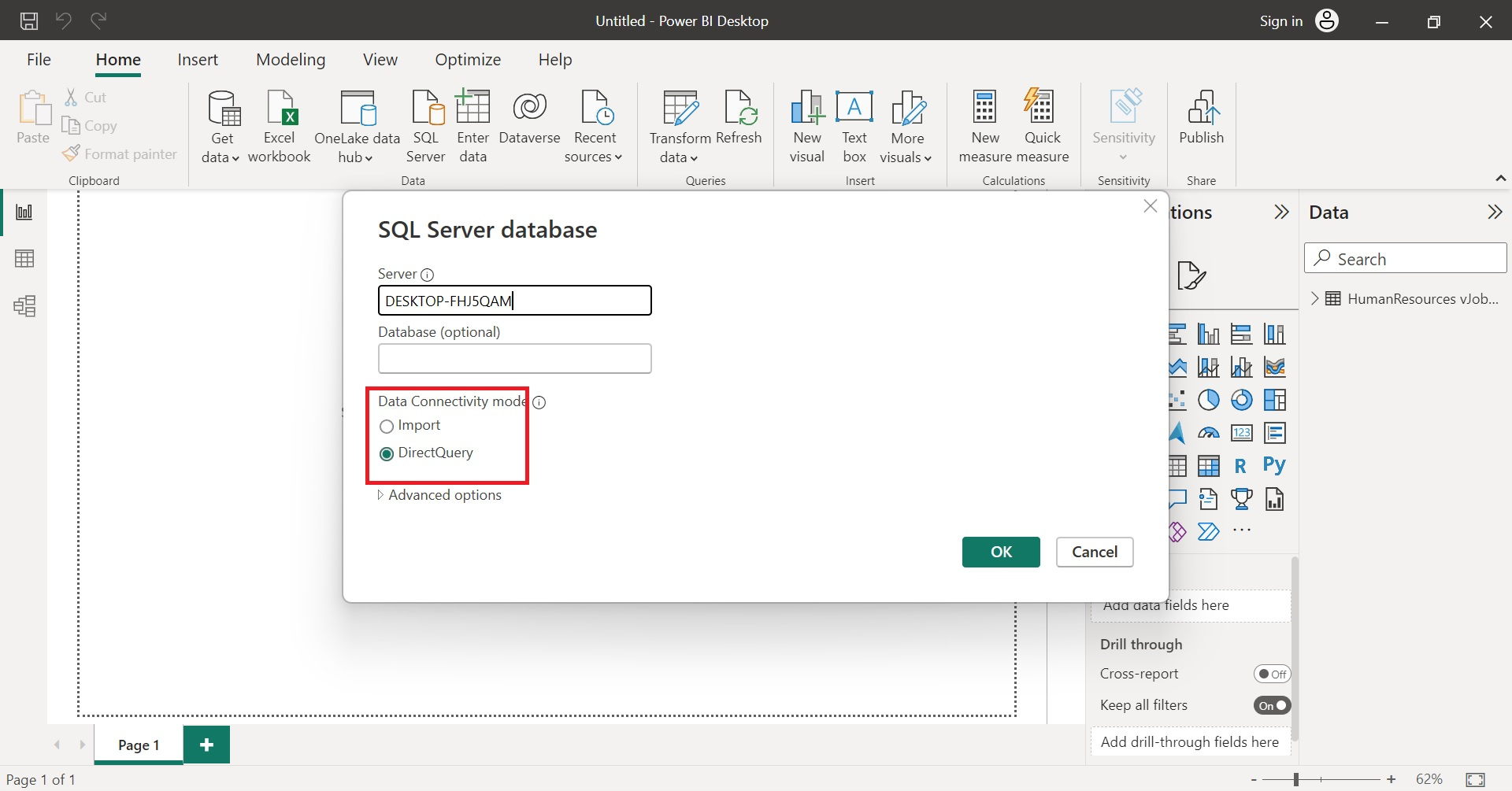This screenshot has width=1512, height=791.
Task: Toggle Keep all filters switch
Action: coord(1272,706)
